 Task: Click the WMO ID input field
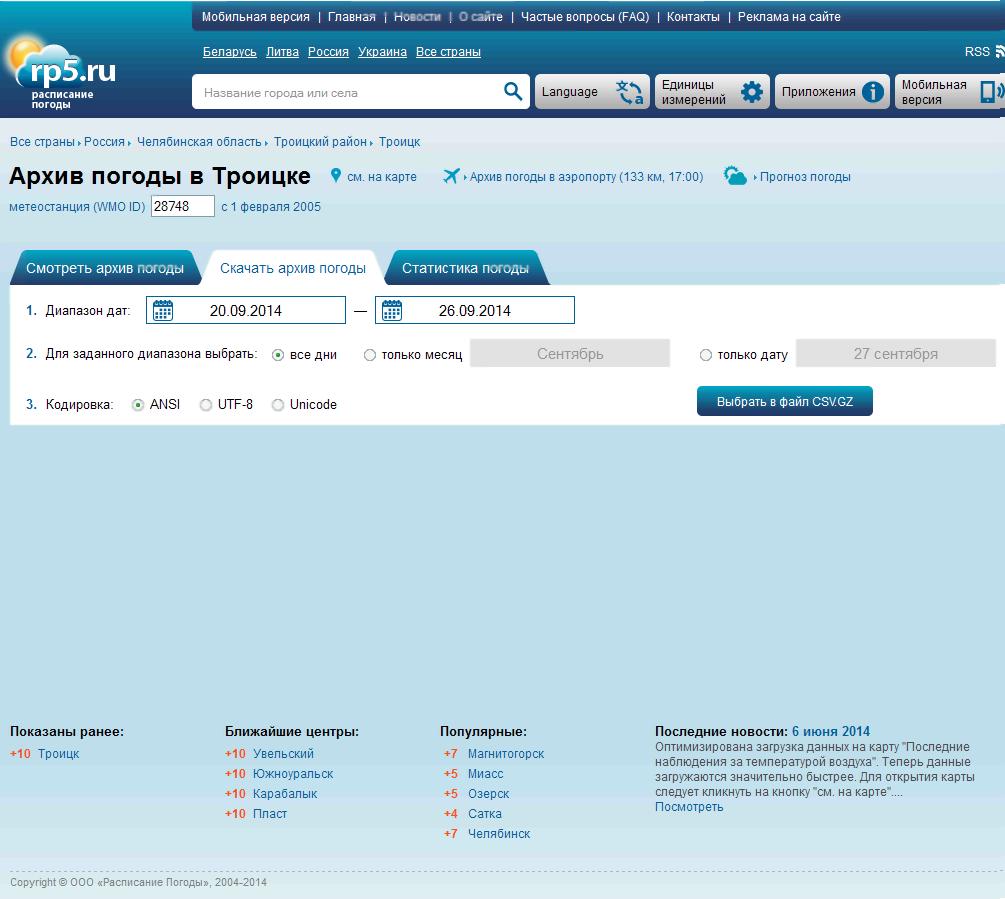182,206
